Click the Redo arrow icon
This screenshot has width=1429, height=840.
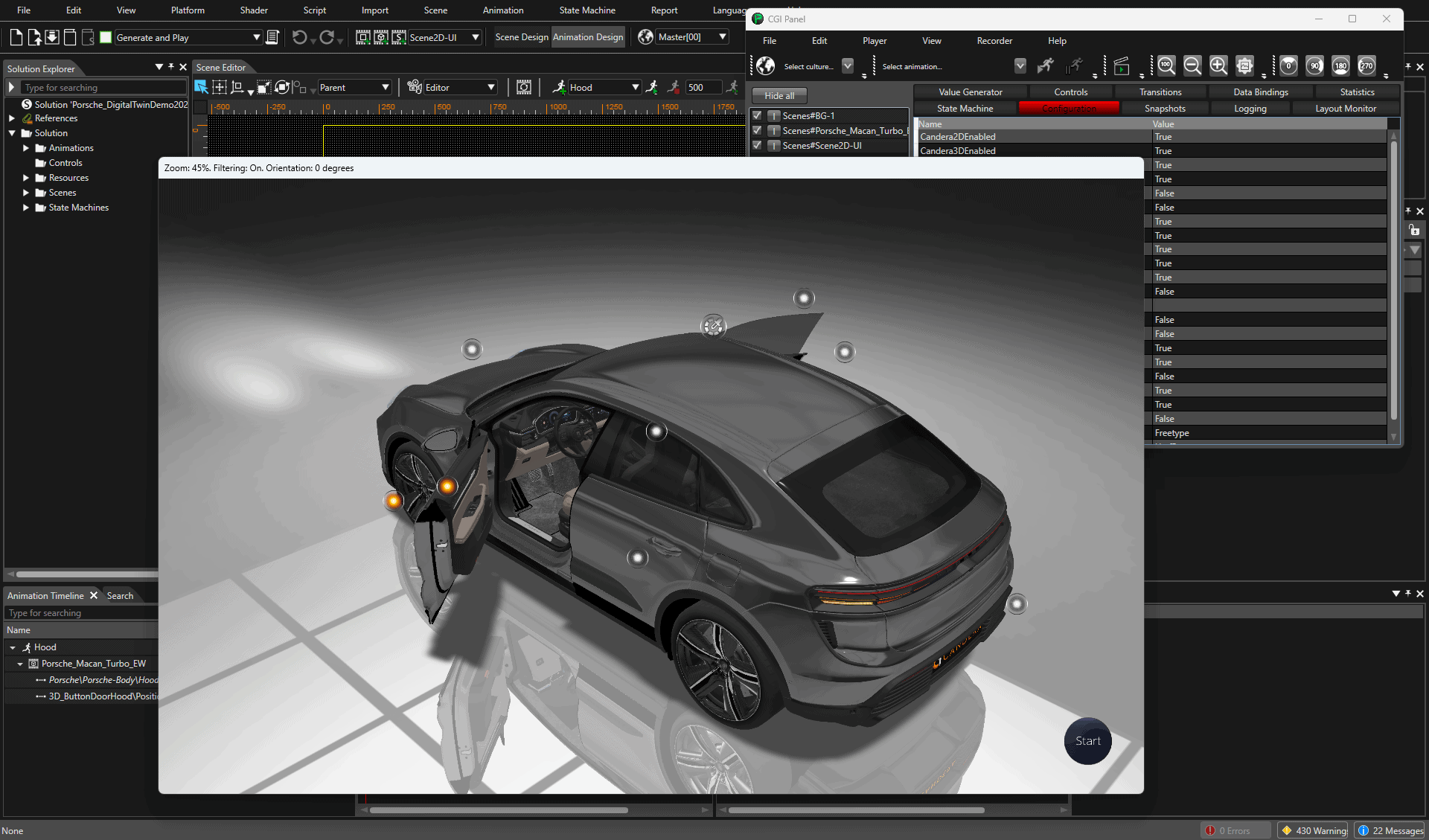[327, 37]
